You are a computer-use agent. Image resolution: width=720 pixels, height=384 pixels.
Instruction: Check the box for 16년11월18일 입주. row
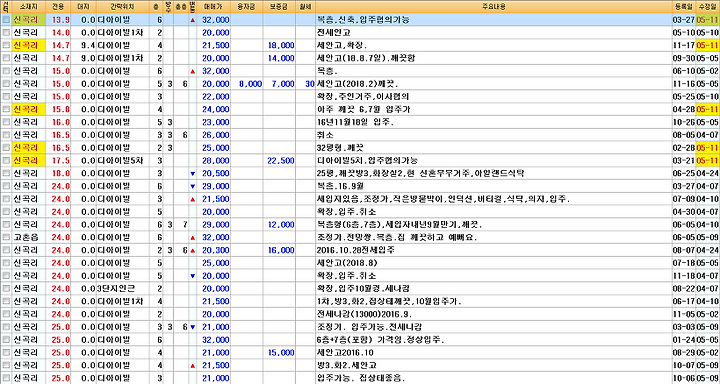click(6, 123)
